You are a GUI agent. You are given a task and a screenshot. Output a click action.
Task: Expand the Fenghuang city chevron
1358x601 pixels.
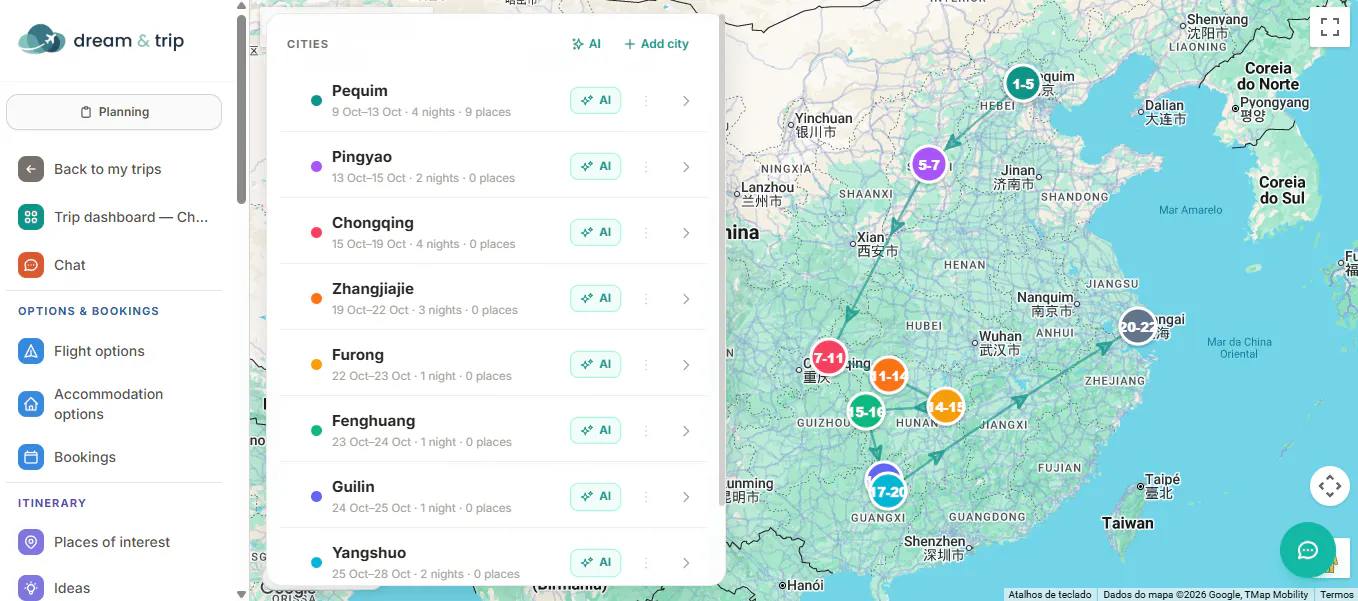[x=686, y=431]
